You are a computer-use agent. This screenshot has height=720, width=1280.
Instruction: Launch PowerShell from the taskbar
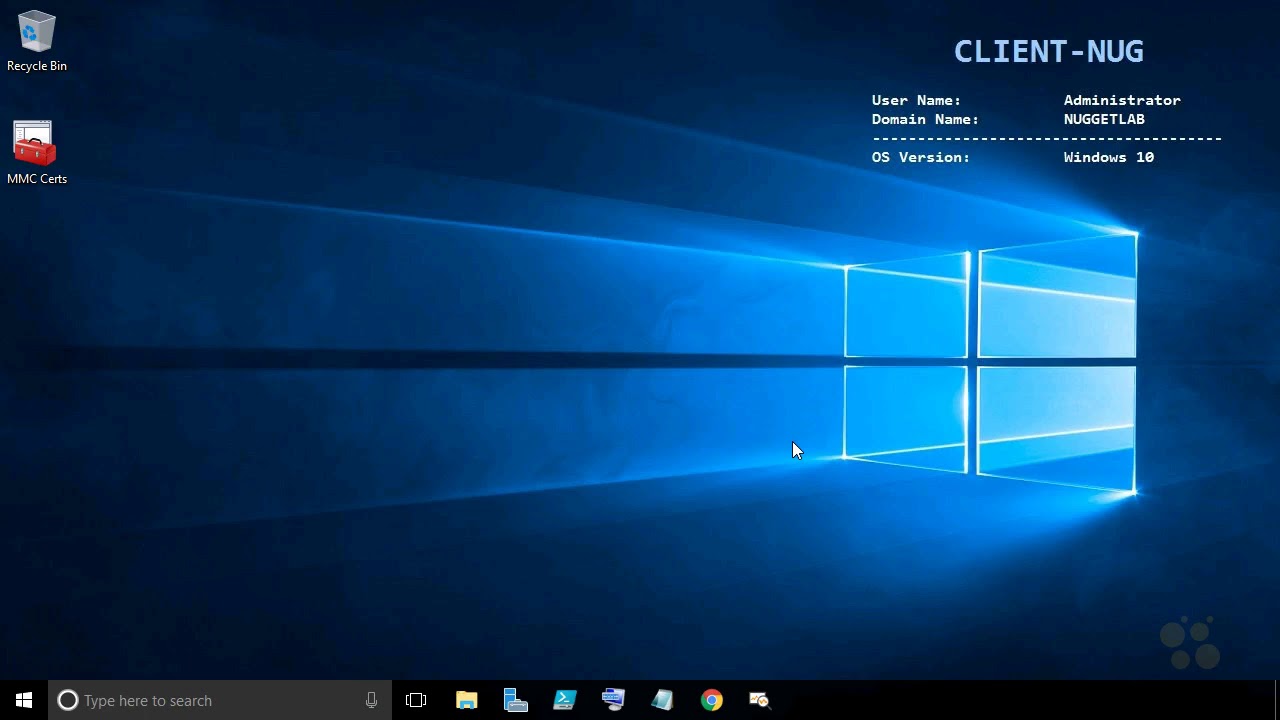565,700
